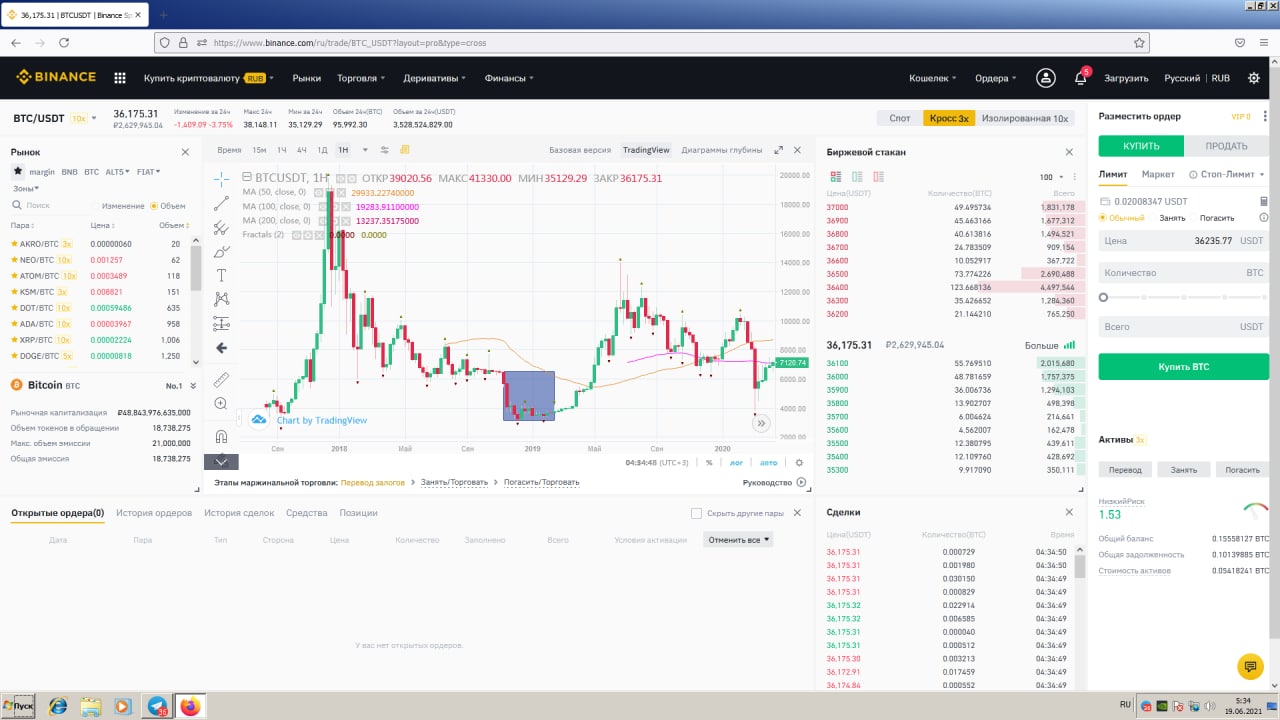This screenshot has height=720, width=1280.
Task: Switch chart to Диаграммы глубины
Action: coord(722,150)
